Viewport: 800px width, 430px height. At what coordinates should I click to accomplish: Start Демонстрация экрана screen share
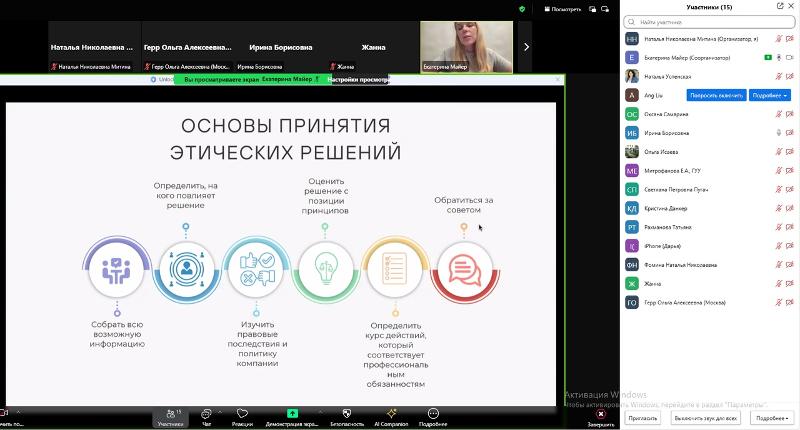pyautogui.click(x=292, y=415)
